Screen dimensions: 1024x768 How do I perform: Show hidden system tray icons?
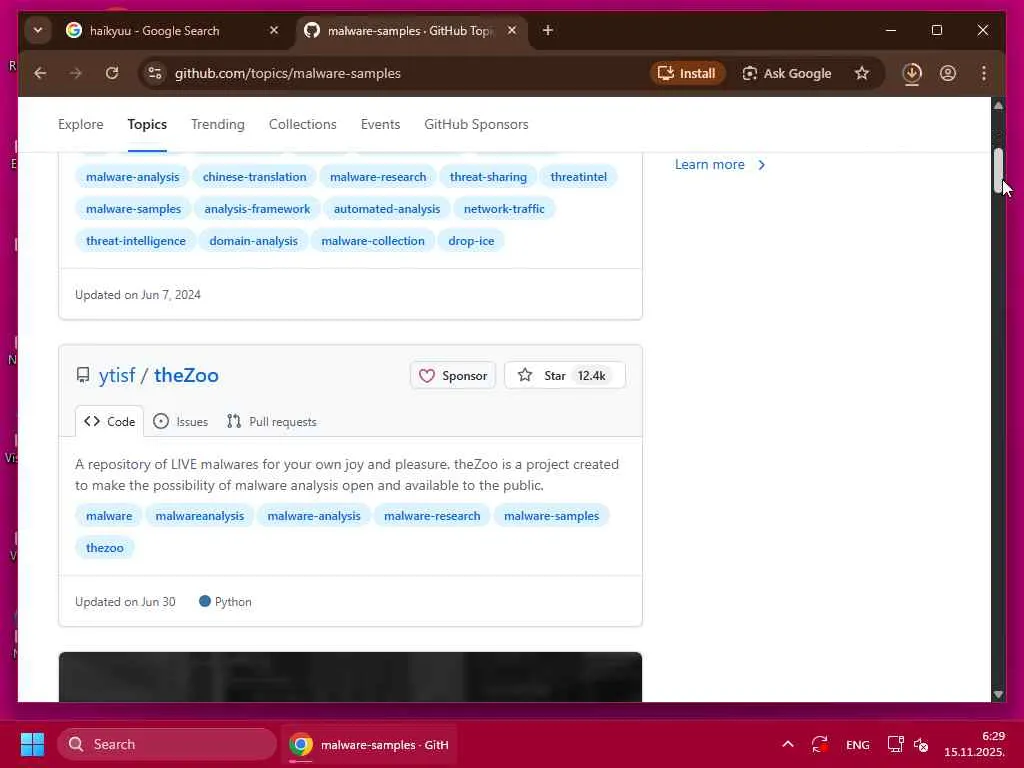tap(788, 744)
